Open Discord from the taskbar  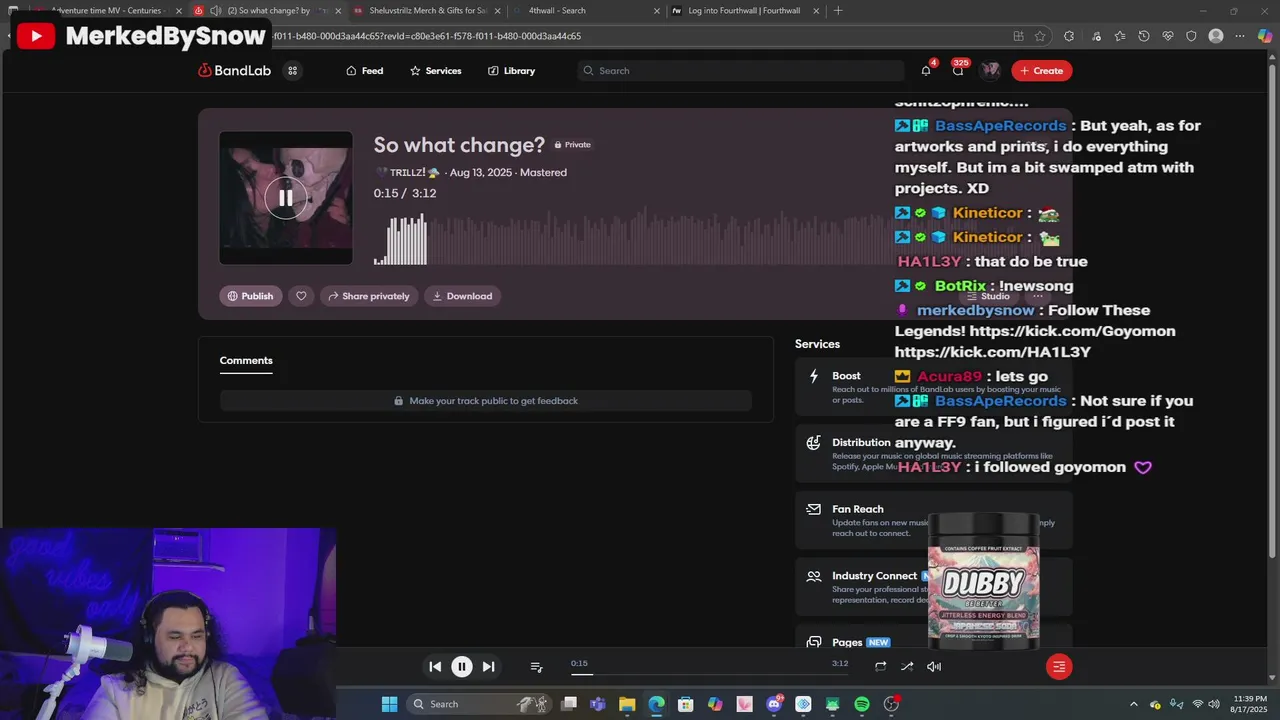pos(774,704)
